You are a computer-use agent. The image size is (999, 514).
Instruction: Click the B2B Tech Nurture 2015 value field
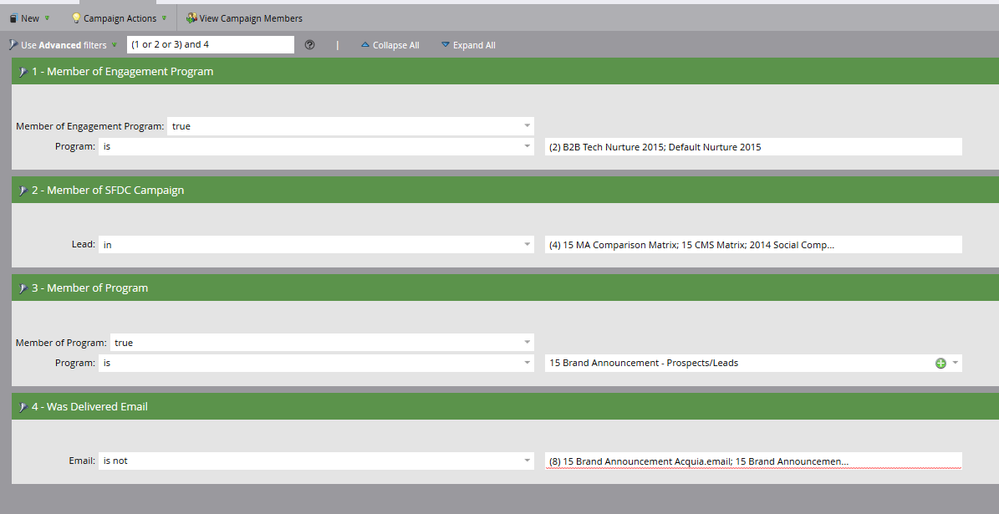point(752,147)
